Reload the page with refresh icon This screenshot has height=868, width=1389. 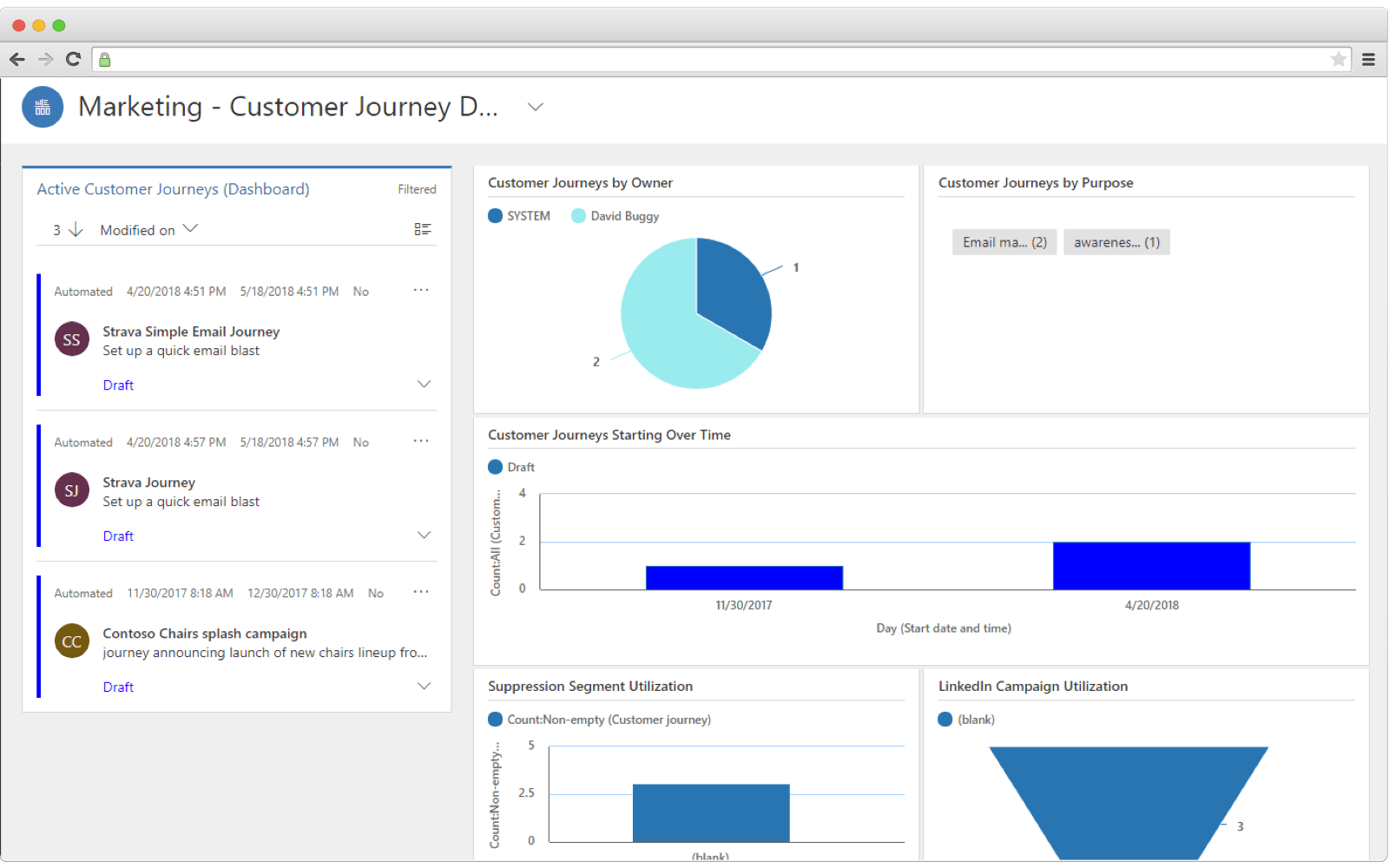click(74, 59)
